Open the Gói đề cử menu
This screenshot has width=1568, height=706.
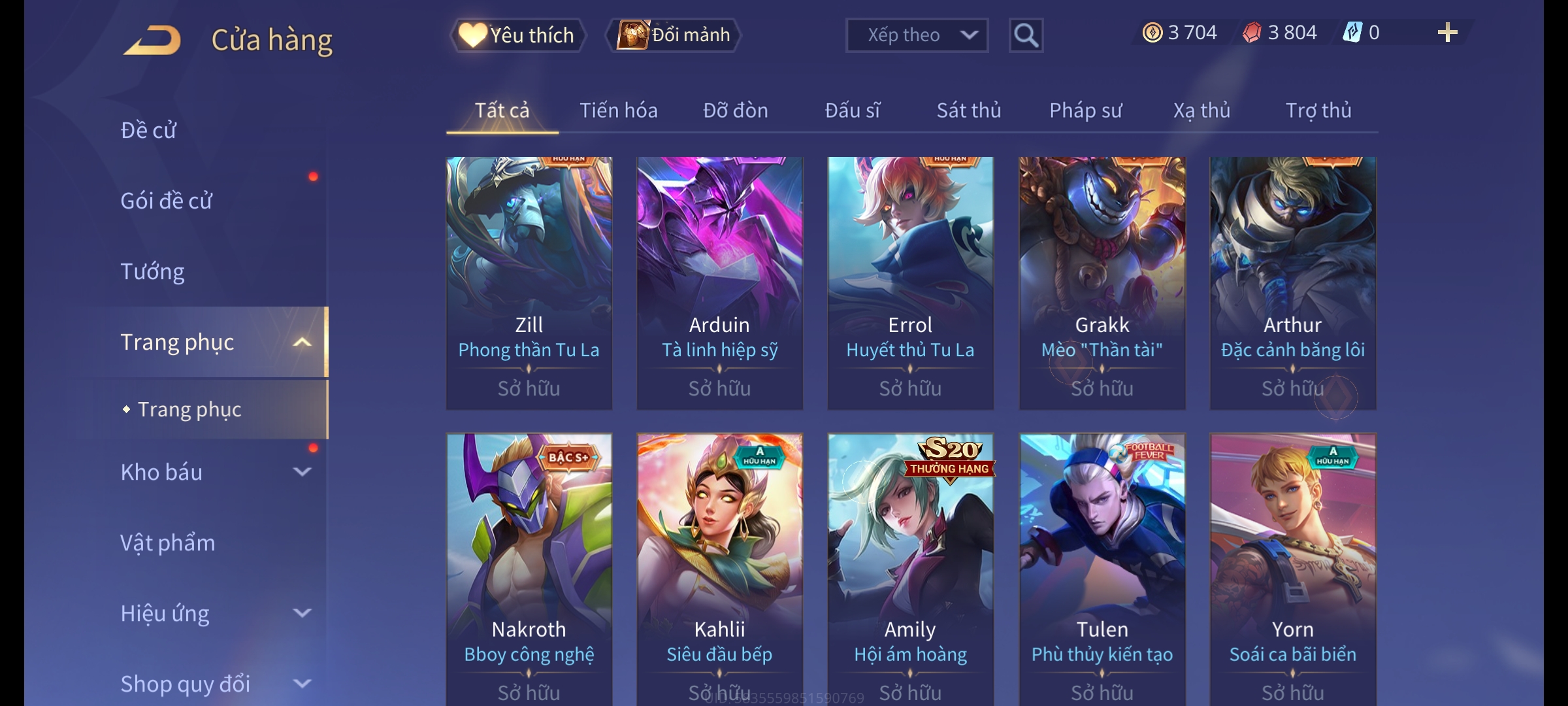pyautogui.click(x=166, y=201)
